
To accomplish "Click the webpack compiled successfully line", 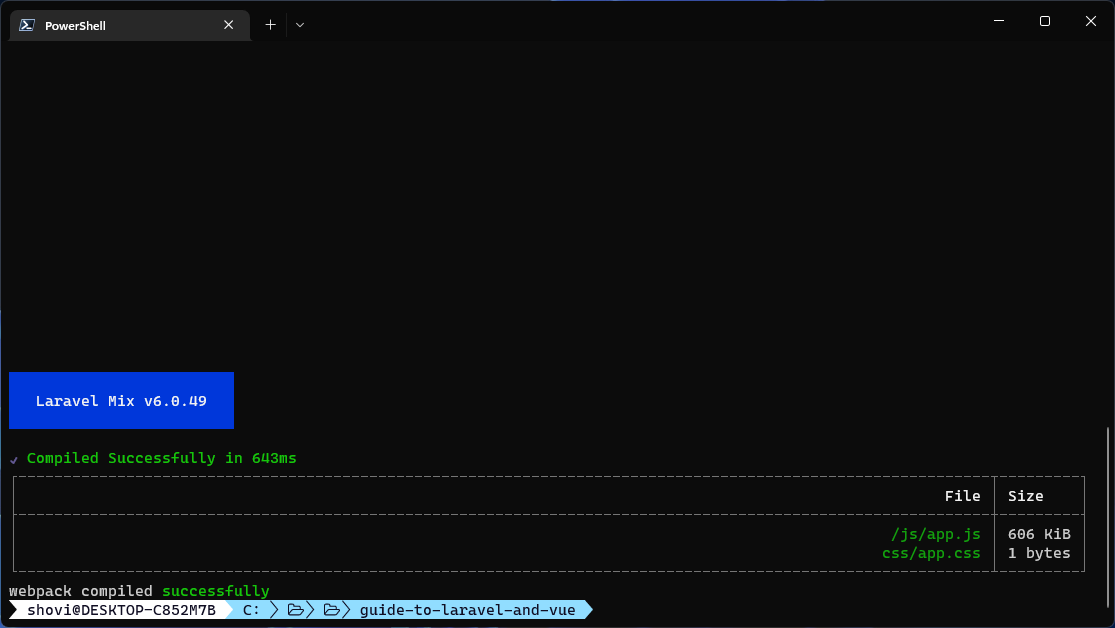I will (139, 591).
